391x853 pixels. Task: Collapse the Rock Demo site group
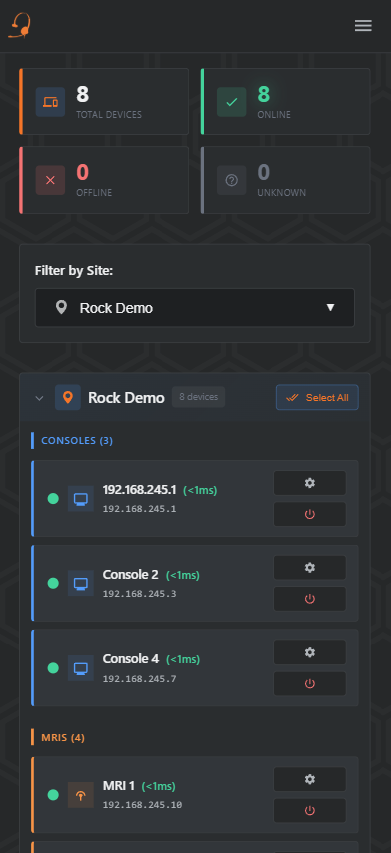click(x=39, y=398)
